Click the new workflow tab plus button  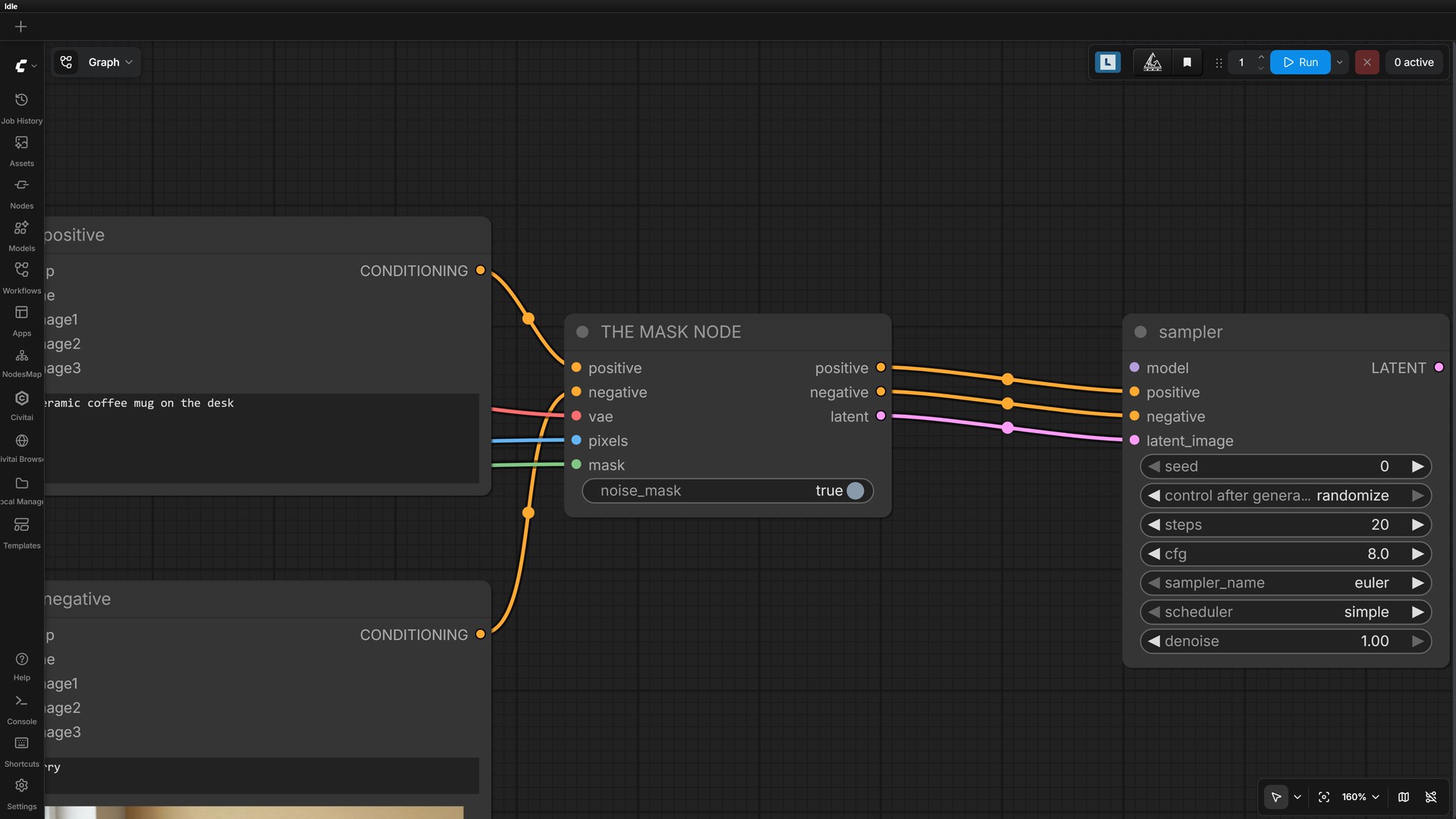point(20,27)
